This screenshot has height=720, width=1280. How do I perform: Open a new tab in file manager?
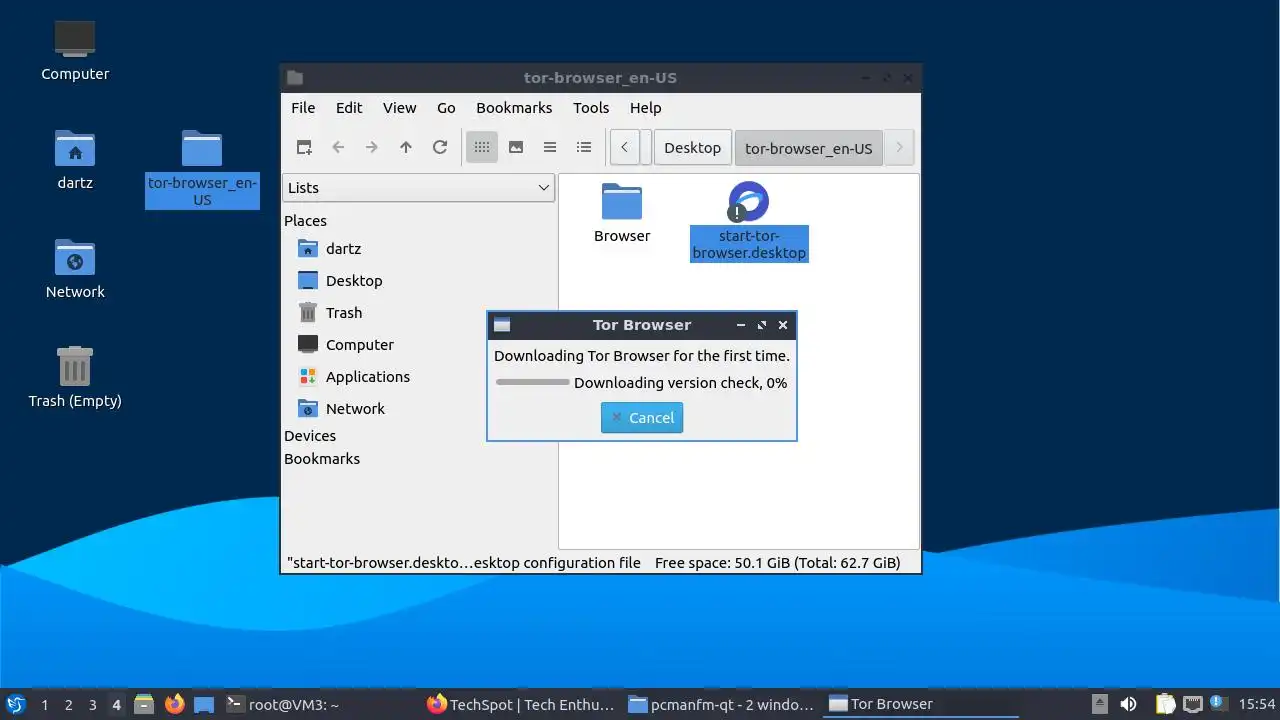[304, 147]
